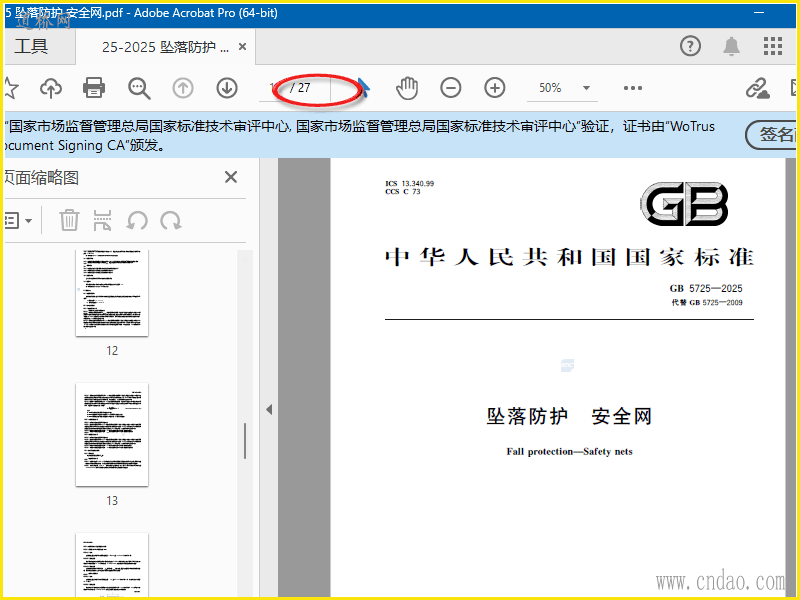Screen dimensions: 800x600
Task: Zoom out with the minus button
Action: coord(451,88)
